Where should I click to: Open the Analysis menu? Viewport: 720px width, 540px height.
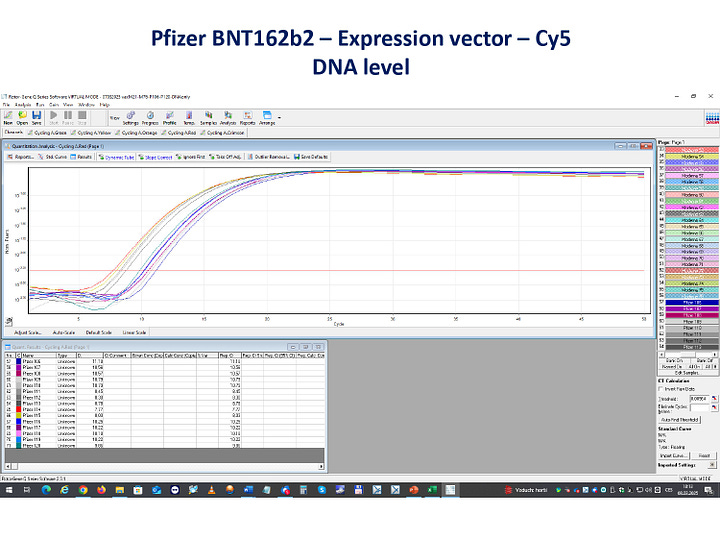(23, 105)
